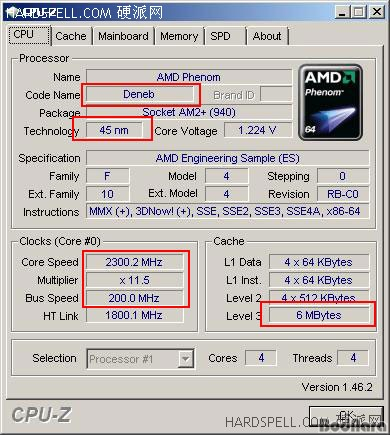Expand the Processor #1 selection dropdown
390x435 pixels.
click(140, 359)
